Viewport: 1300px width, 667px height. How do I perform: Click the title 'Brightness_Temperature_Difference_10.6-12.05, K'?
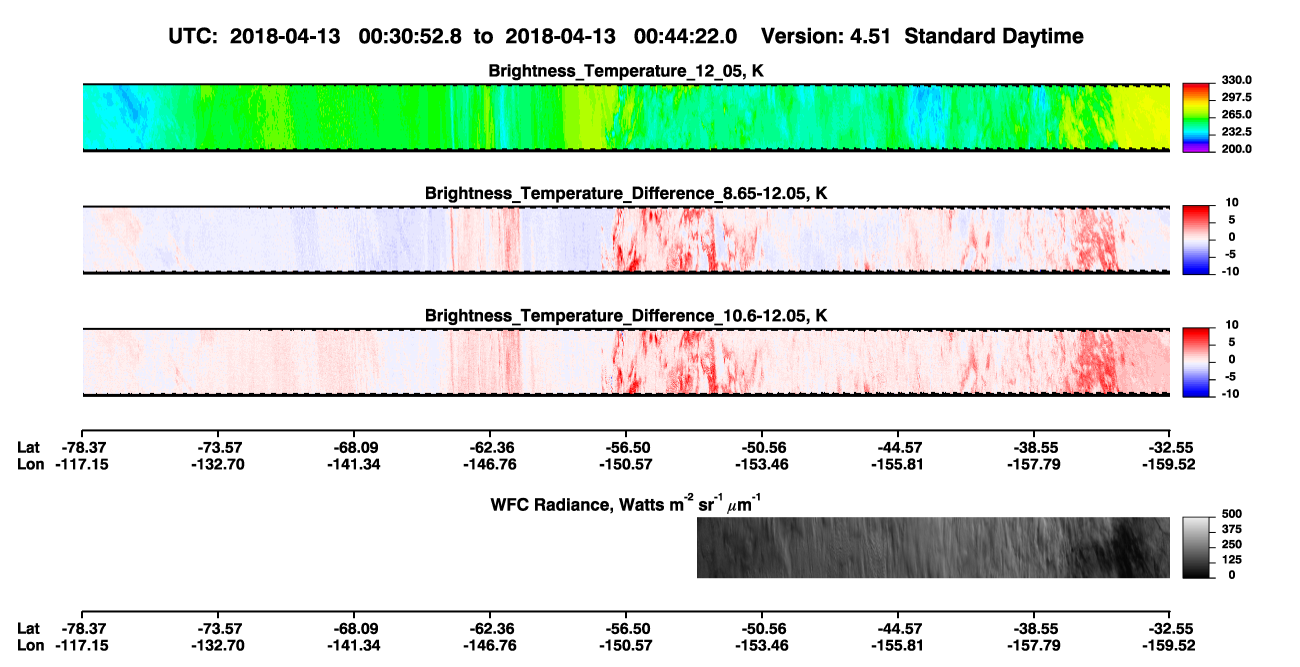tap(626, 316)
